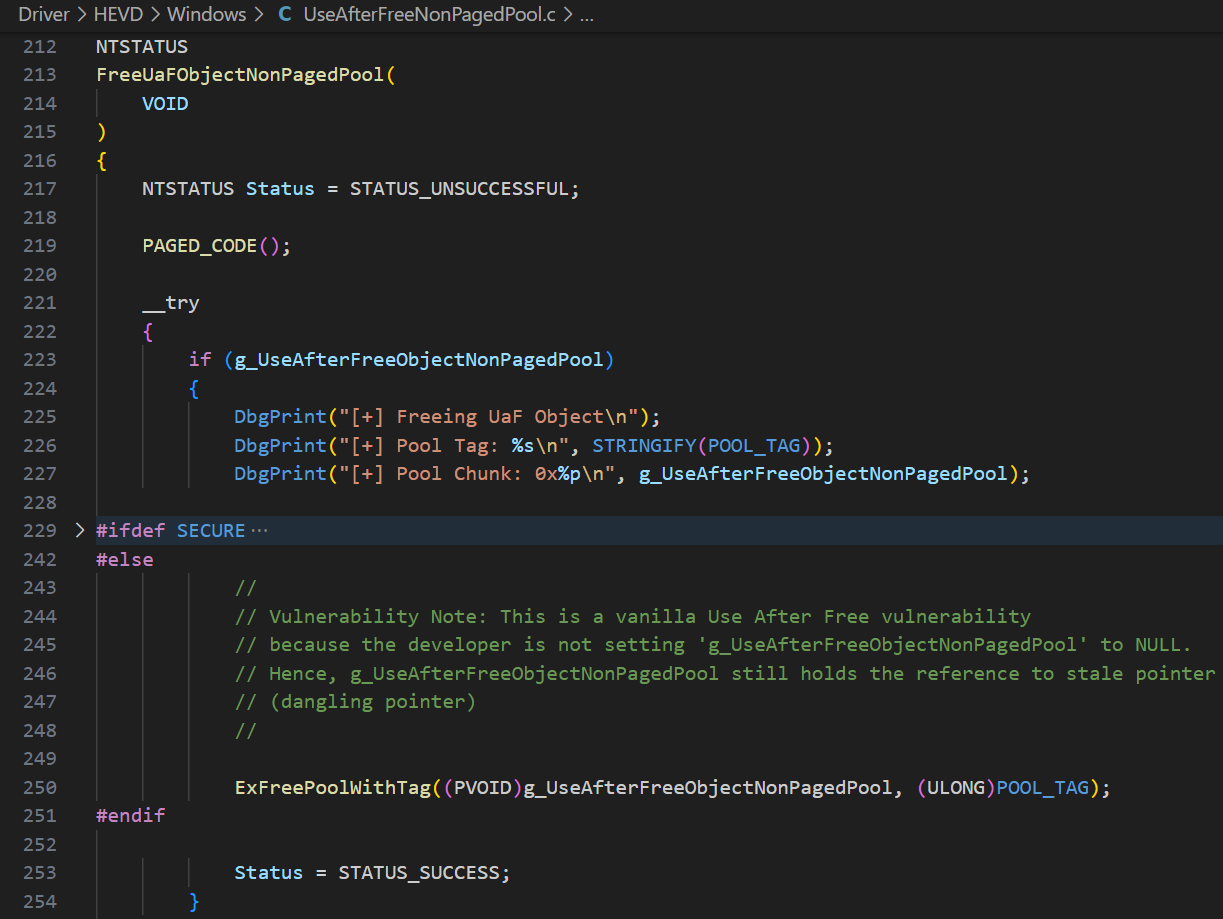Click the VOID parameter on line 214
Screen dimensions: 1223x919
[165, 103]
